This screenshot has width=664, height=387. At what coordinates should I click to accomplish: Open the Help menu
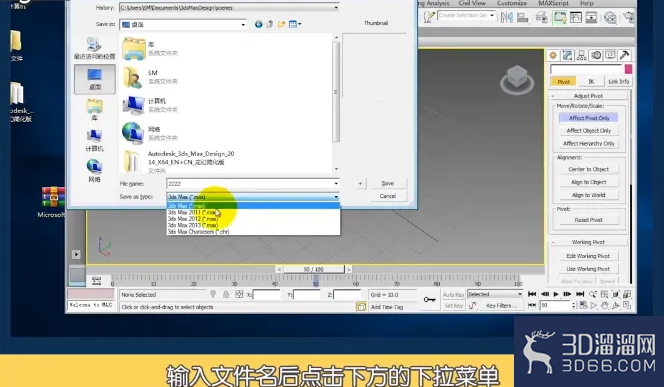click(x=587, y=3)
